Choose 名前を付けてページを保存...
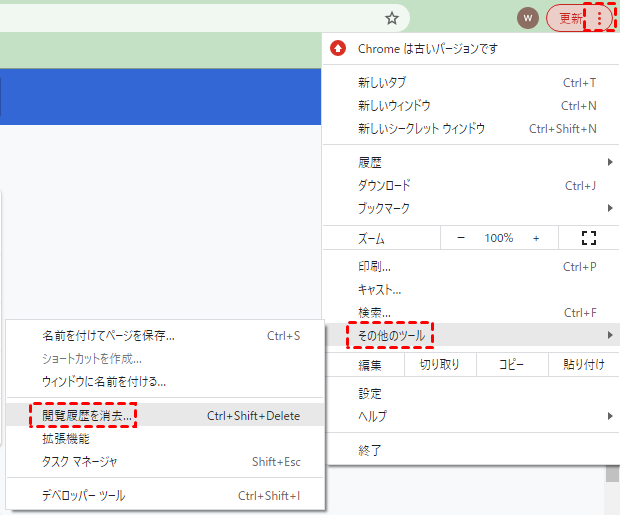Image resolution: width=620 pixels, height=515 pixels. pos(165,336)
